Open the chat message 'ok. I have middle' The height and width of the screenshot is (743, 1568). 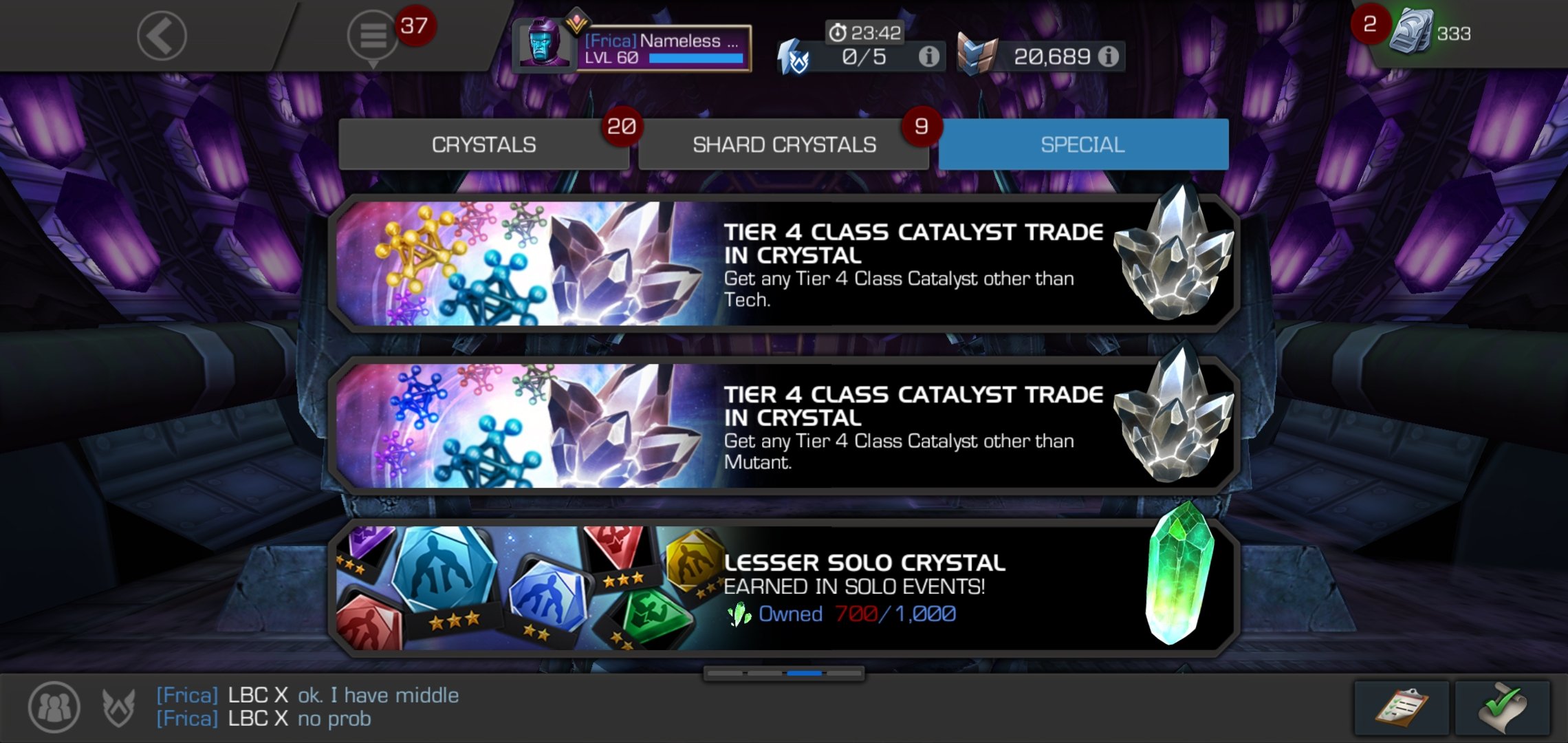tap(378, 696)
